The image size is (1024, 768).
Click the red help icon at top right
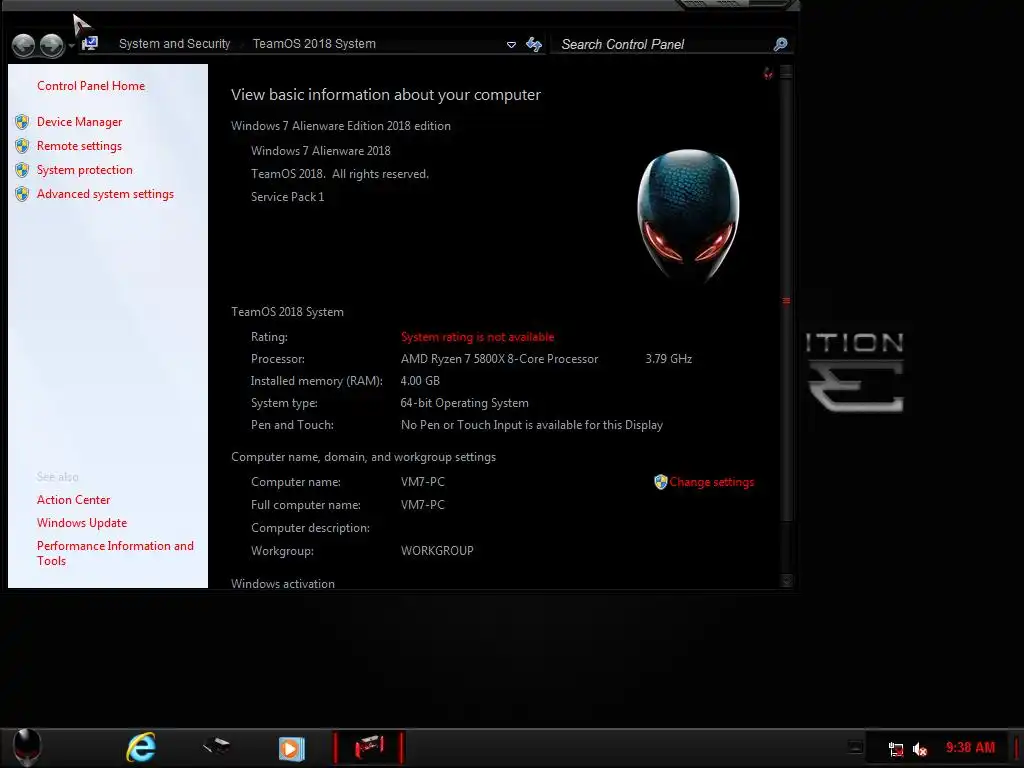[x=769, y=74]
